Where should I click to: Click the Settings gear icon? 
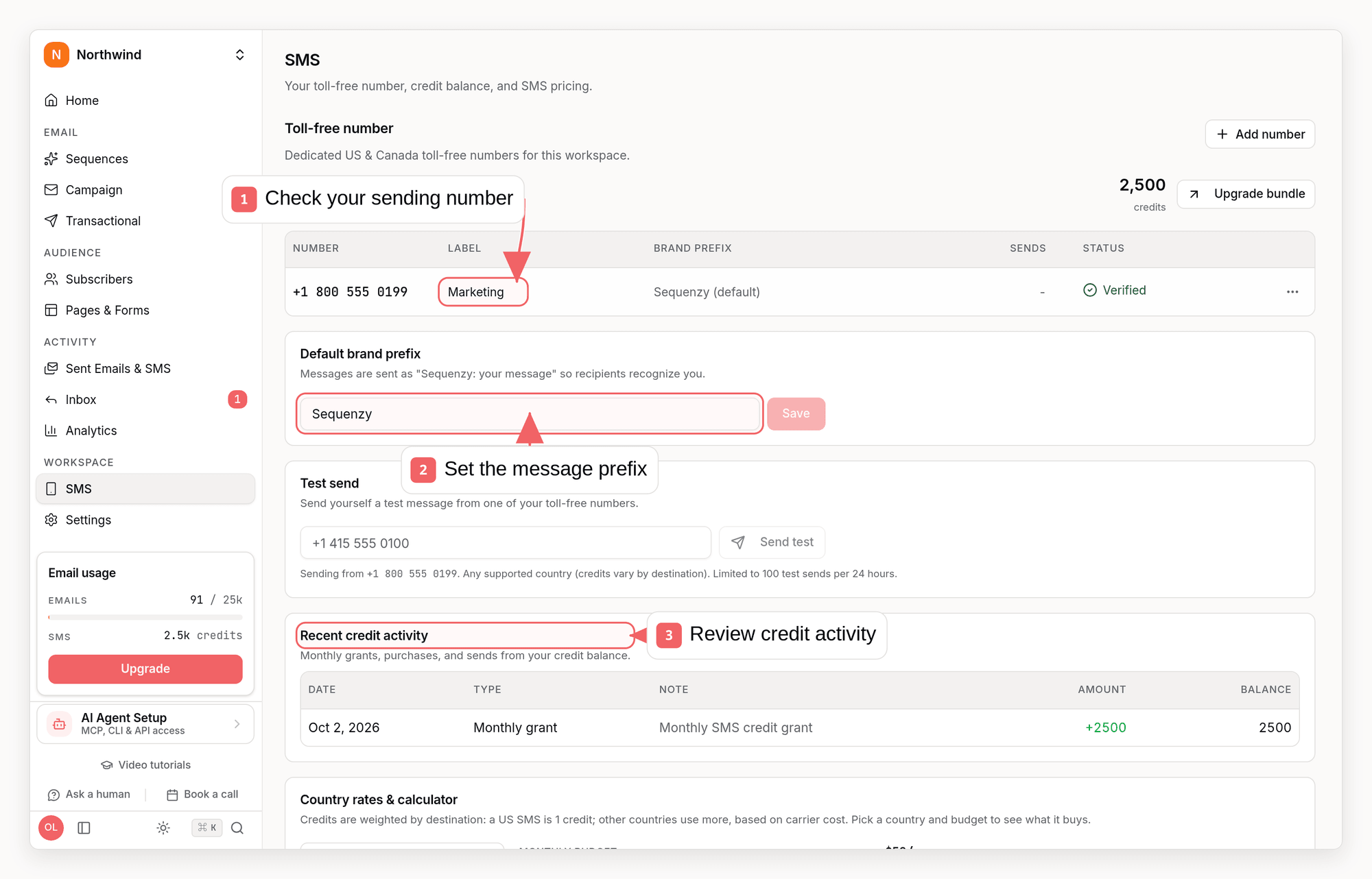tap(51, 520)
